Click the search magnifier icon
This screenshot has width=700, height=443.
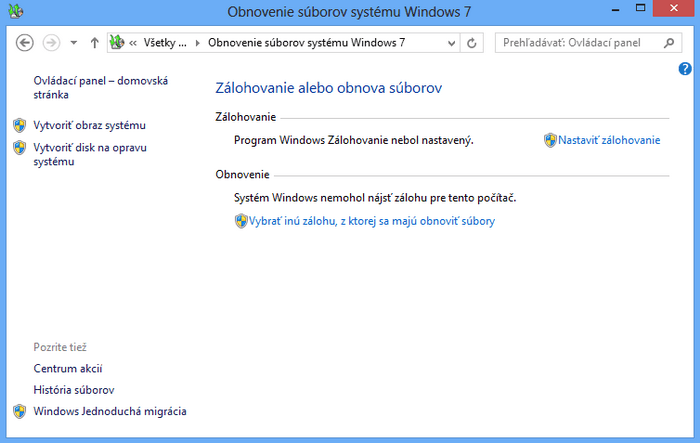click(x=670, y=43)
